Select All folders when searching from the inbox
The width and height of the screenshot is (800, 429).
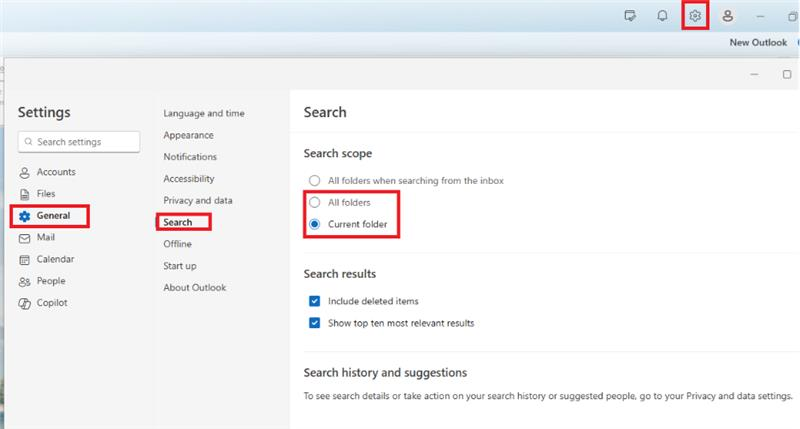click(315, 181)
